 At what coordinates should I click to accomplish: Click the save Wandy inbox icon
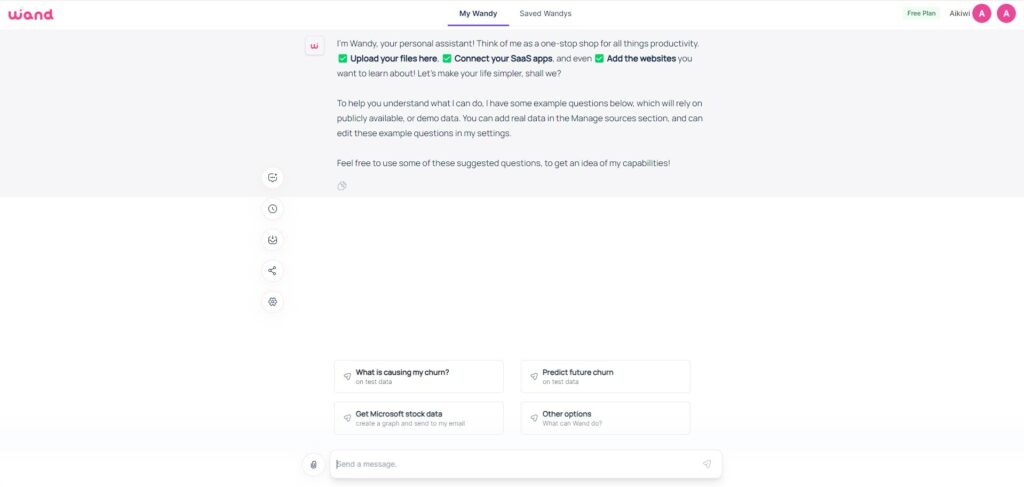click(272, 240)
